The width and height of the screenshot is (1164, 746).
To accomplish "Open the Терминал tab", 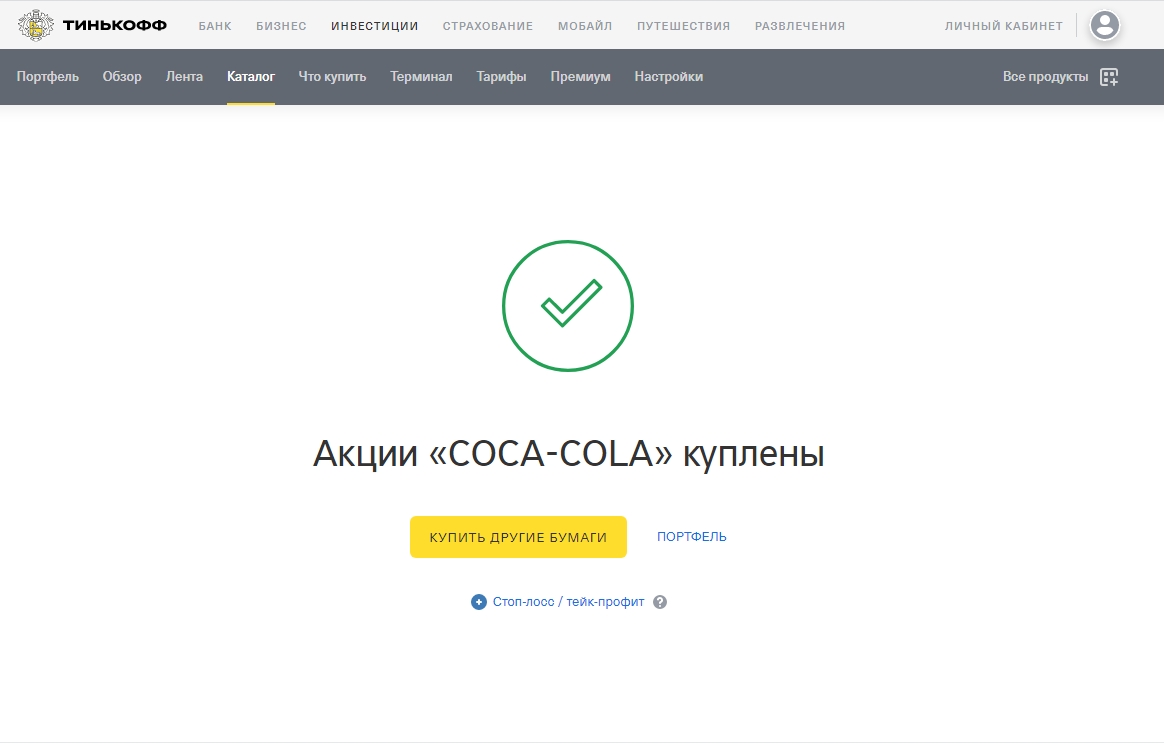I will [421, 76].
